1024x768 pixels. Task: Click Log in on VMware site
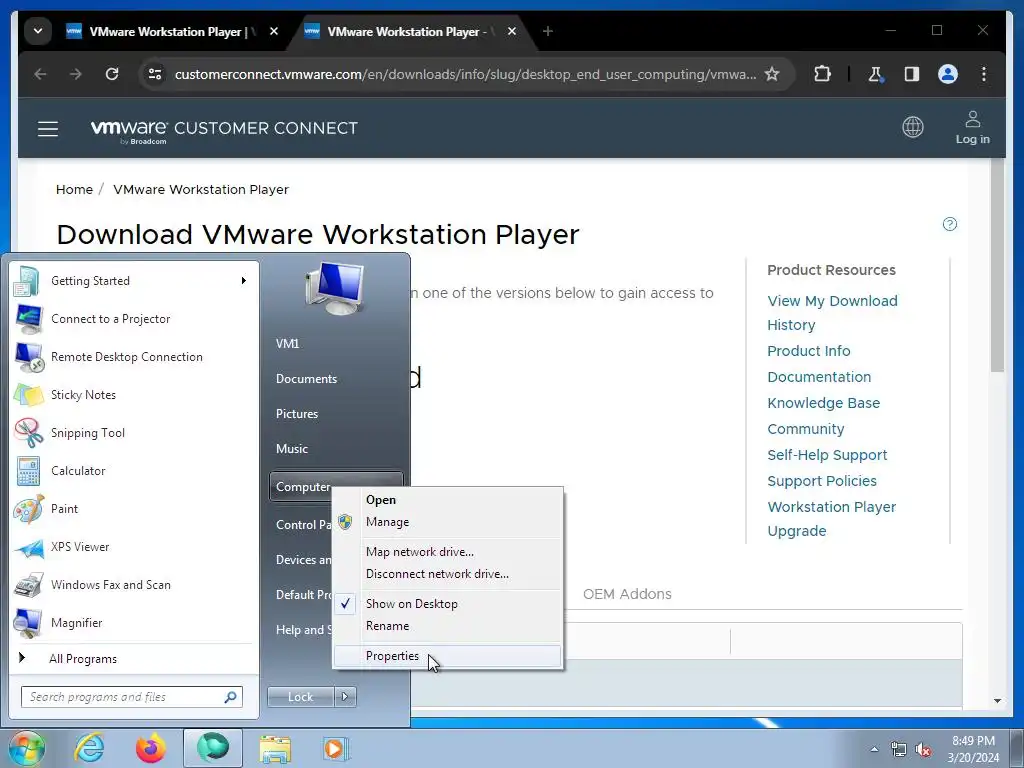(972, 128)
